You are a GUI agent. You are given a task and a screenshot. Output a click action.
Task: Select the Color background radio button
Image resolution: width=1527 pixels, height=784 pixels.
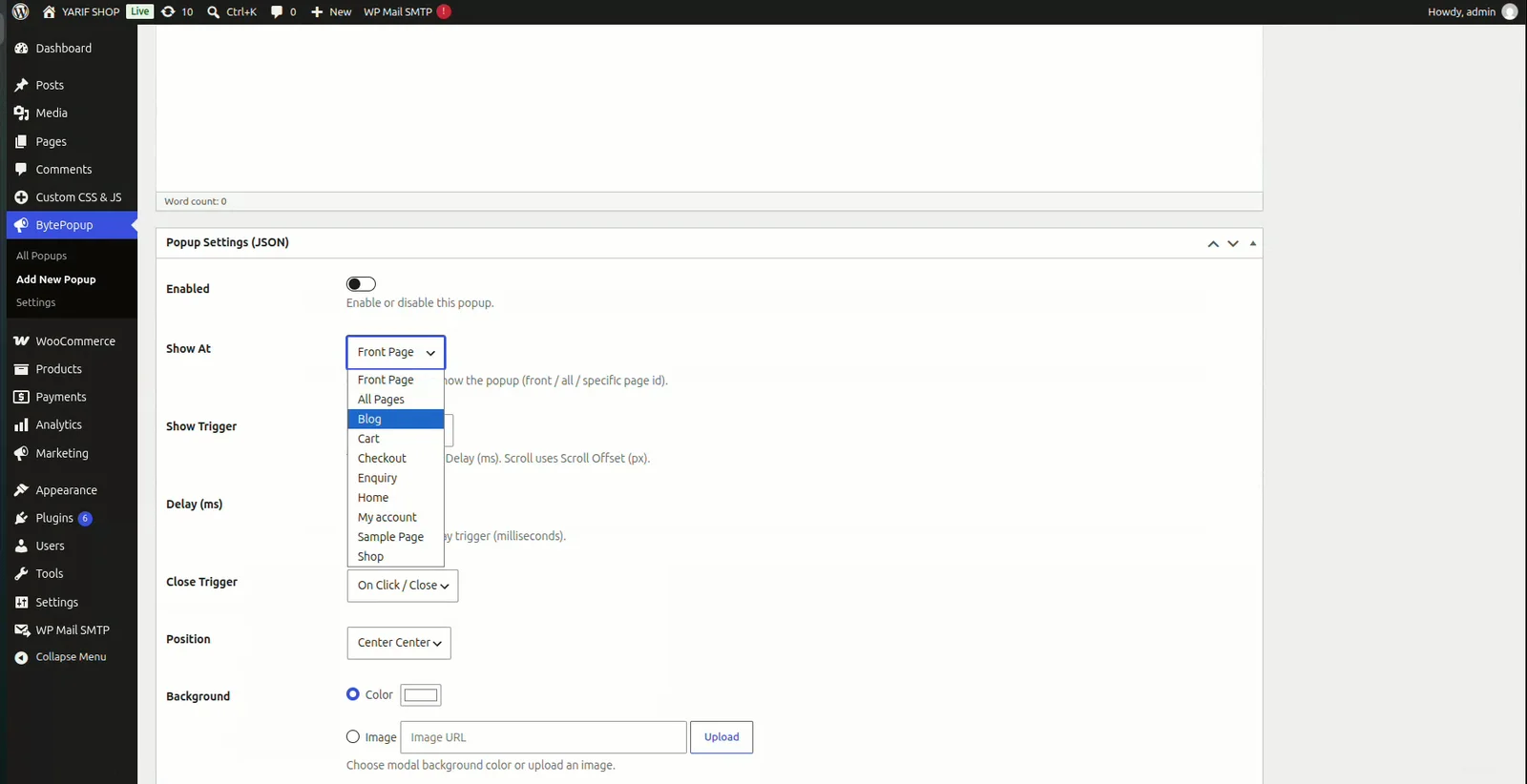coord(353,694)
